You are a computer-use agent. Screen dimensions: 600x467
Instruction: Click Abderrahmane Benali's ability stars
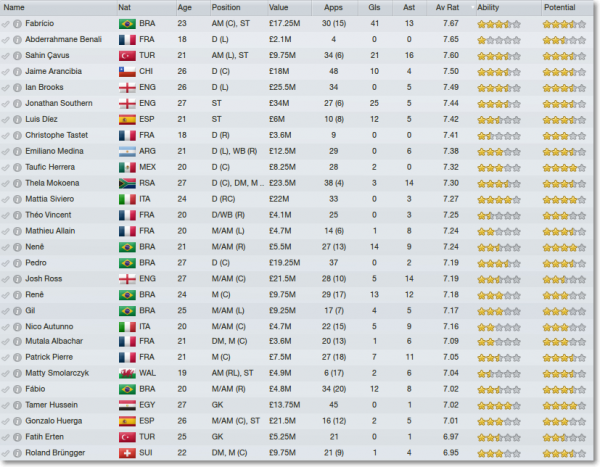[499, 40]
